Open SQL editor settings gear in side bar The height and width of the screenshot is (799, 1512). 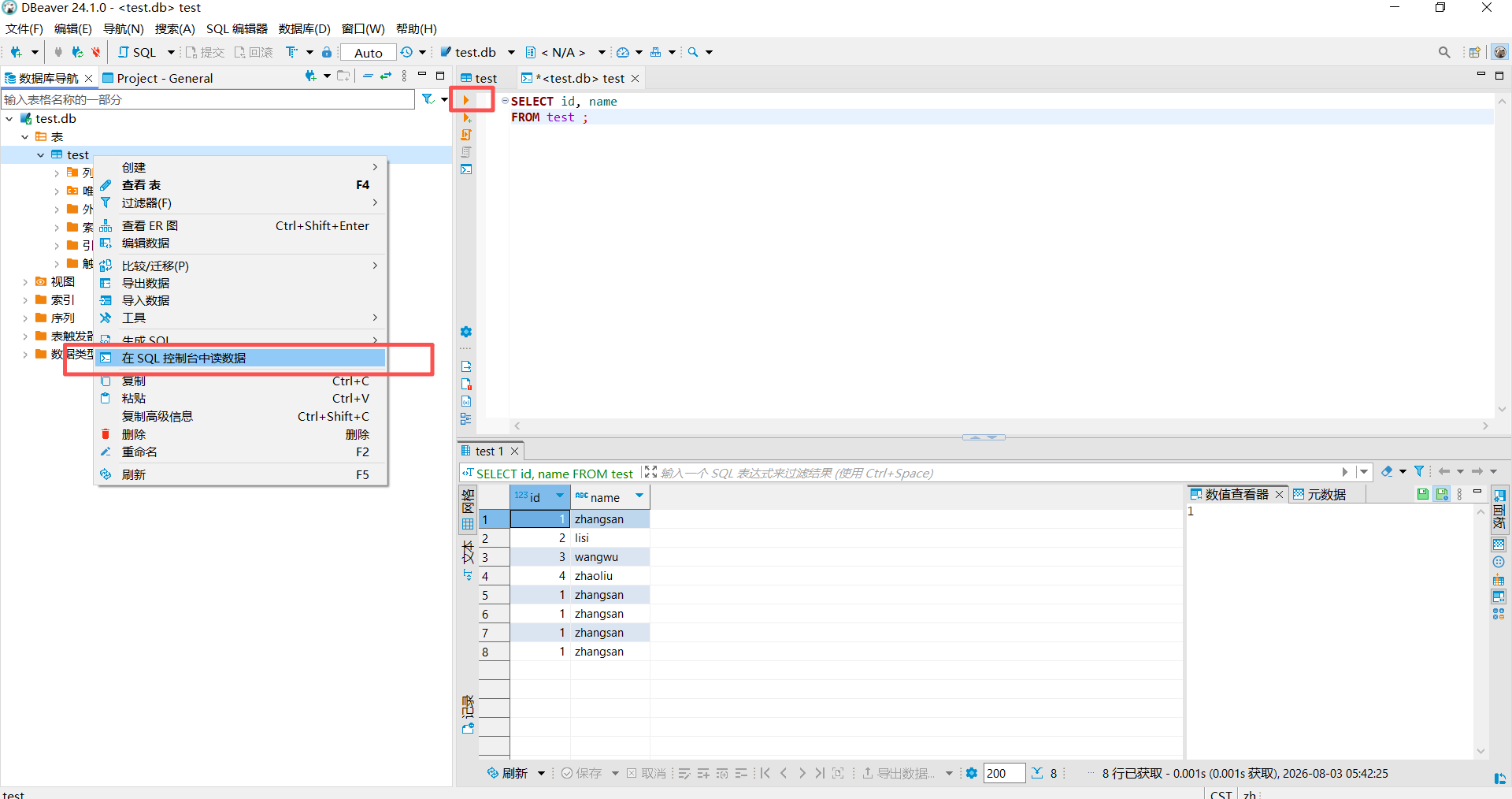(466, 332)
